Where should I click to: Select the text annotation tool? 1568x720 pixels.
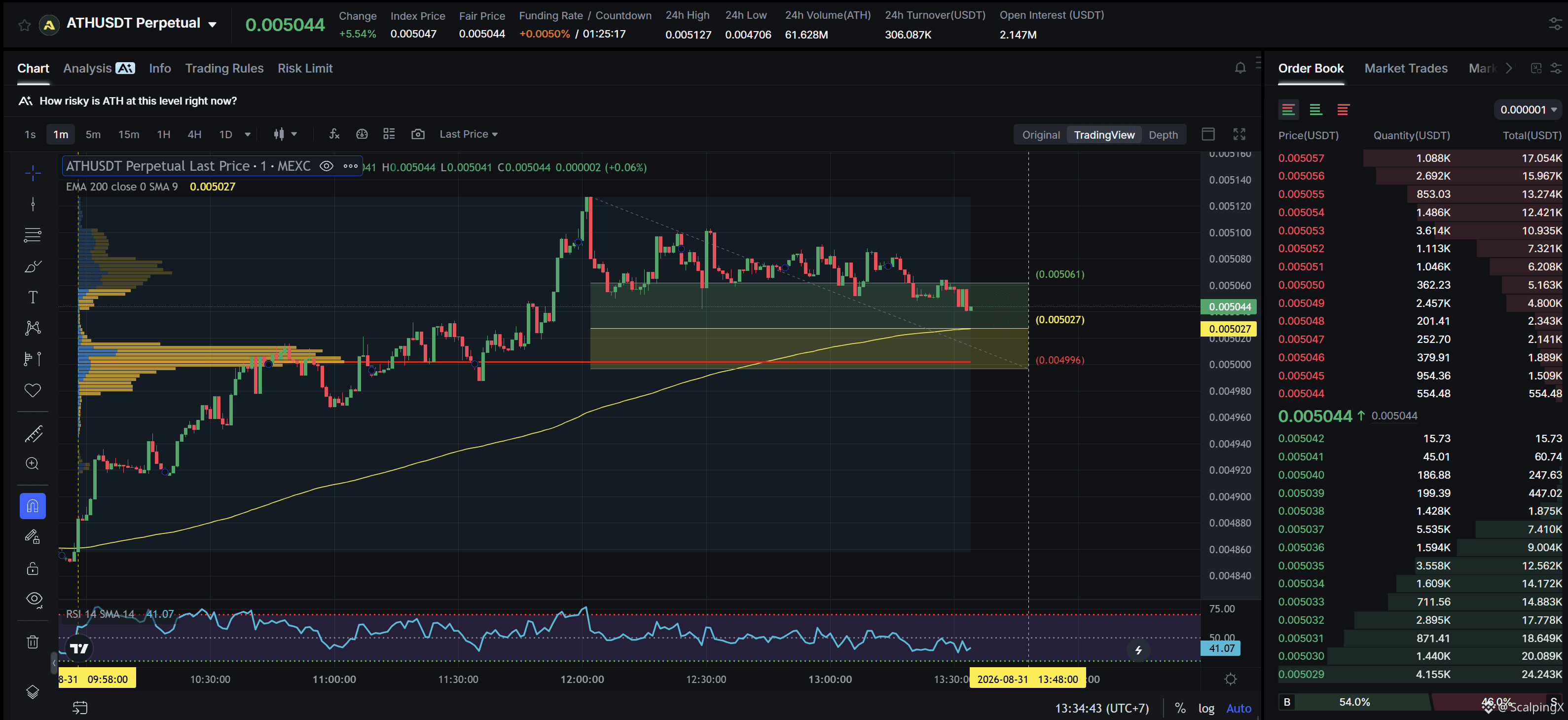(33, 297)
